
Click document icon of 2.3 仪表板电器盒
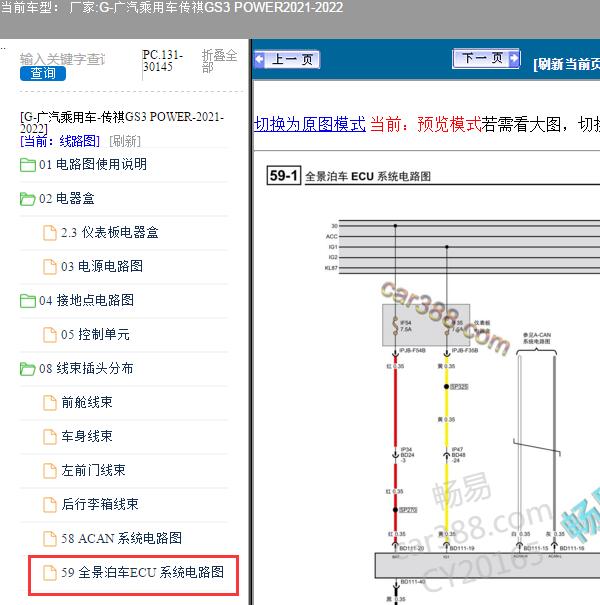50,233
